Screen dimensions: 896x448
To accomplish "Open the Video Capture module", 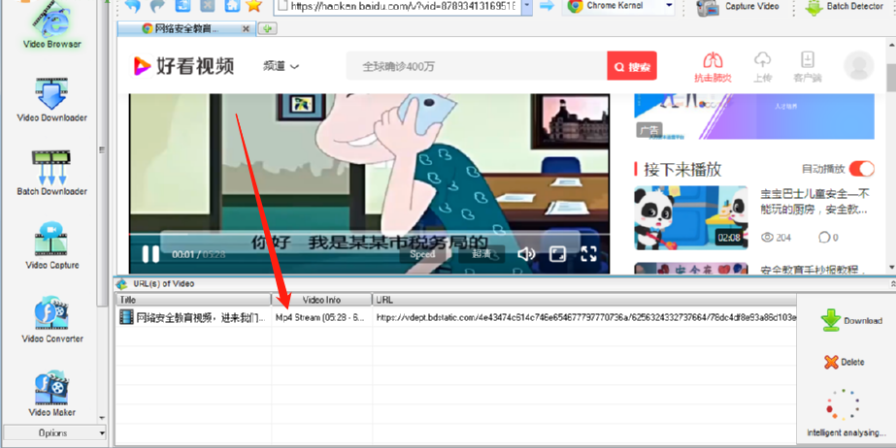I will click(x=51, y=246).
